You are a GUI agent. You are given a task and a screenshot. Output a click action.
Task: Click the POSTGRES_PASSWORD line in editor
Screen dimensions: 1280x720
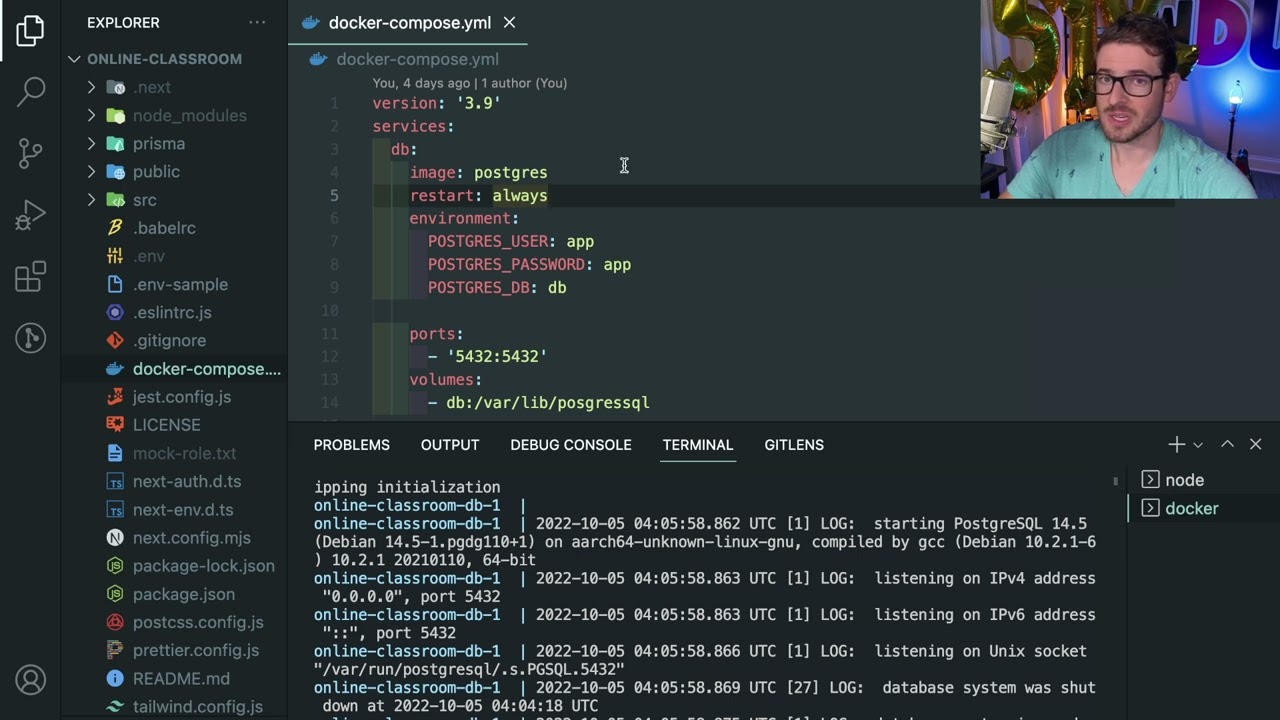coord(529,264)
